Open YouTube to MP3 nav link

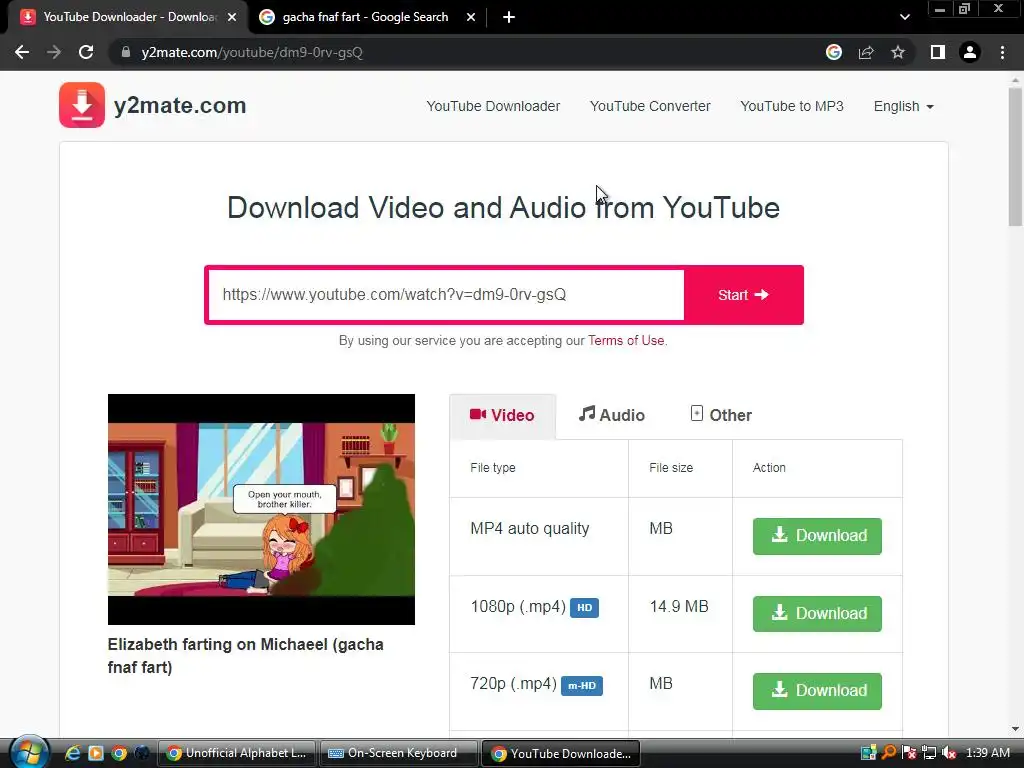(x=792, y=106)
